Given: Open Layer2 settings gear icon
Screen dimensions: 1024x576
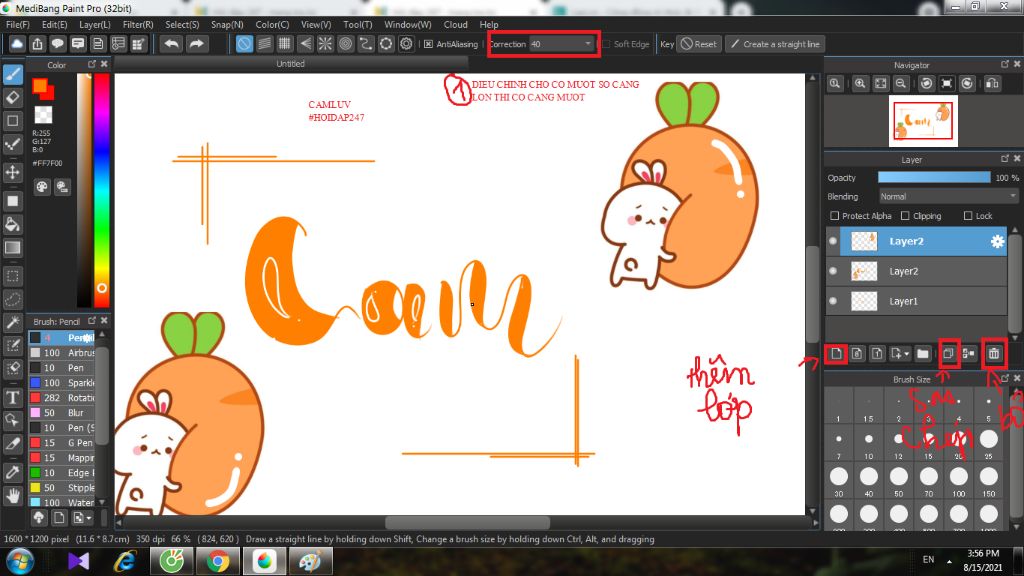Looking at the screenshot, I should click(x=997, y=242).
